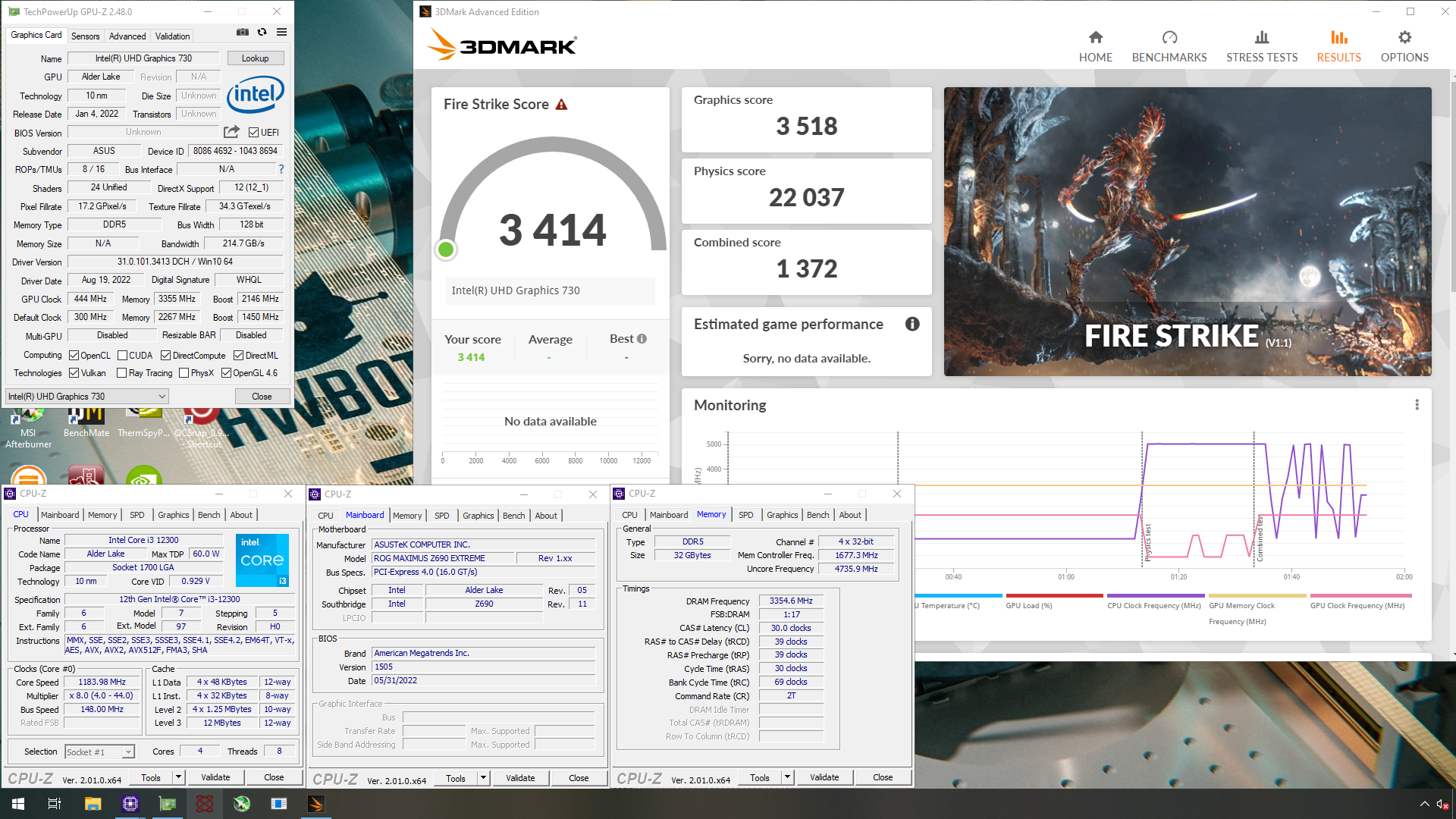
Task: Open 3DMark RESULTS section
Action: (1338, 46)
